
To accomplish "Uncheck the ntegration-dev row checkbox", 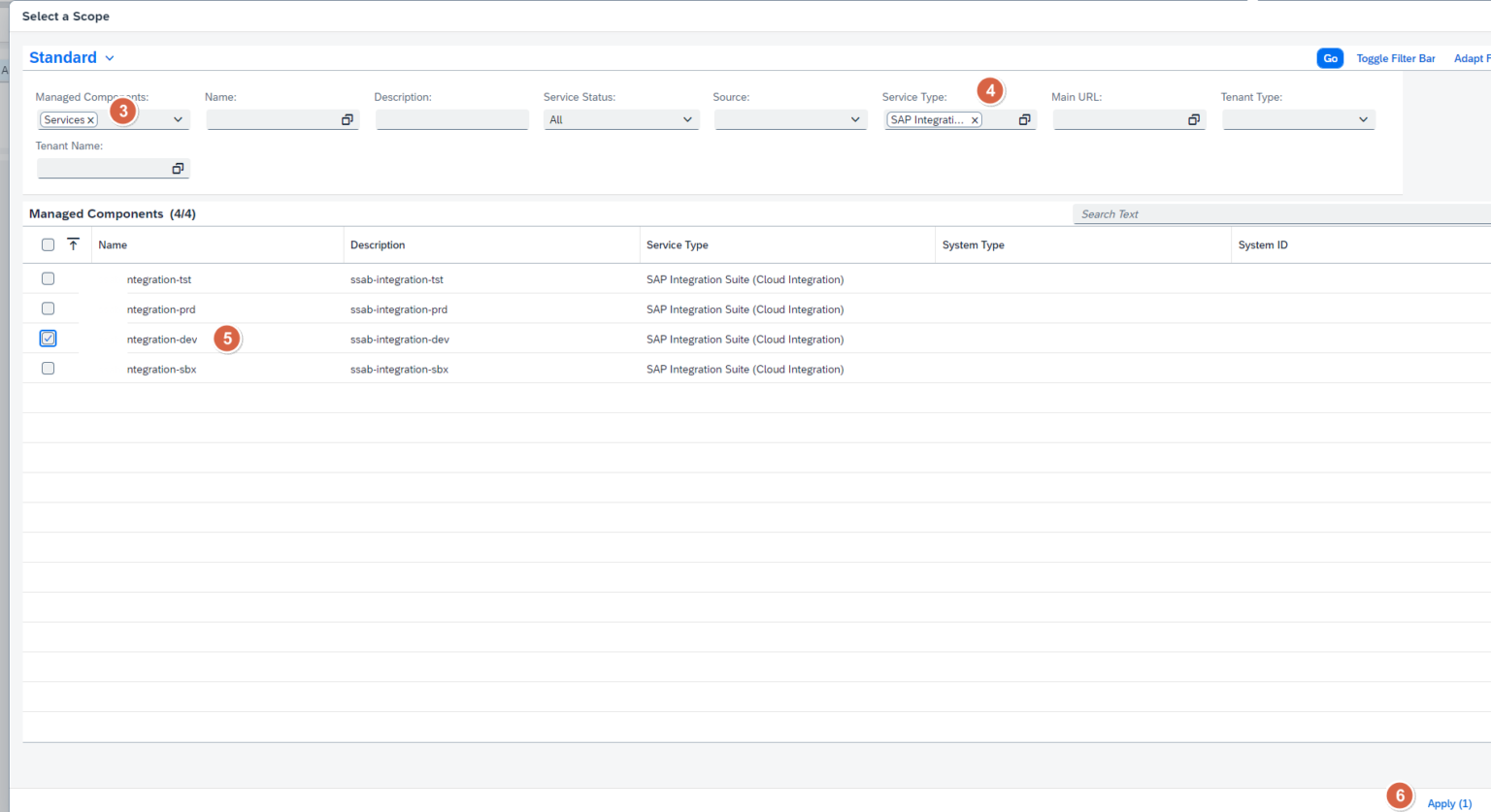I will 48,338.
